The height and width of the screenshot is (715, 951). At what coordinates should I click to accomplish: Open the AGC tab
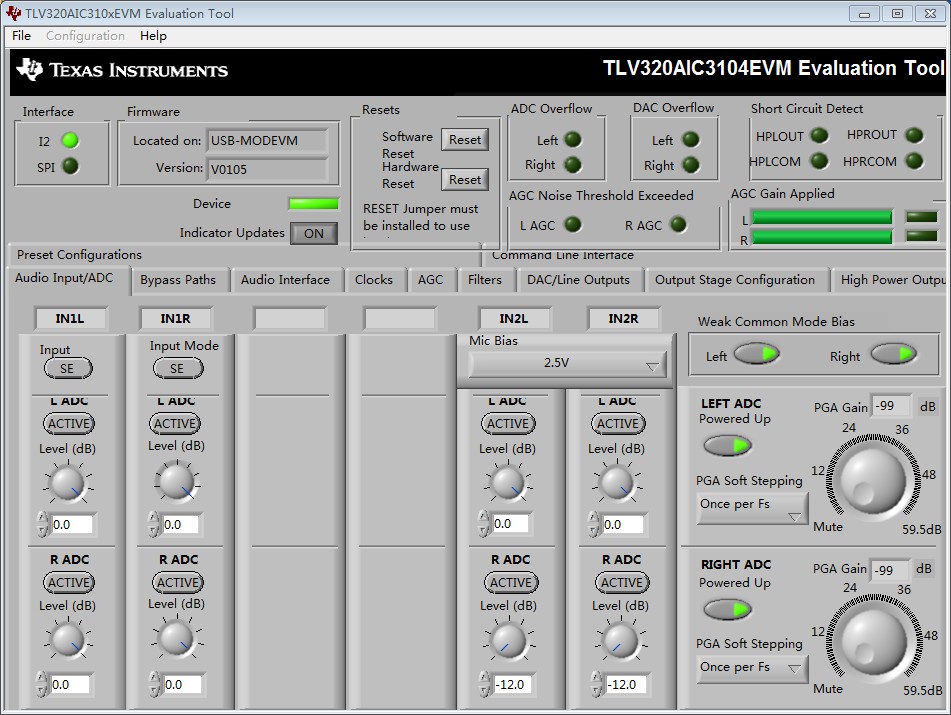[430, 280]
